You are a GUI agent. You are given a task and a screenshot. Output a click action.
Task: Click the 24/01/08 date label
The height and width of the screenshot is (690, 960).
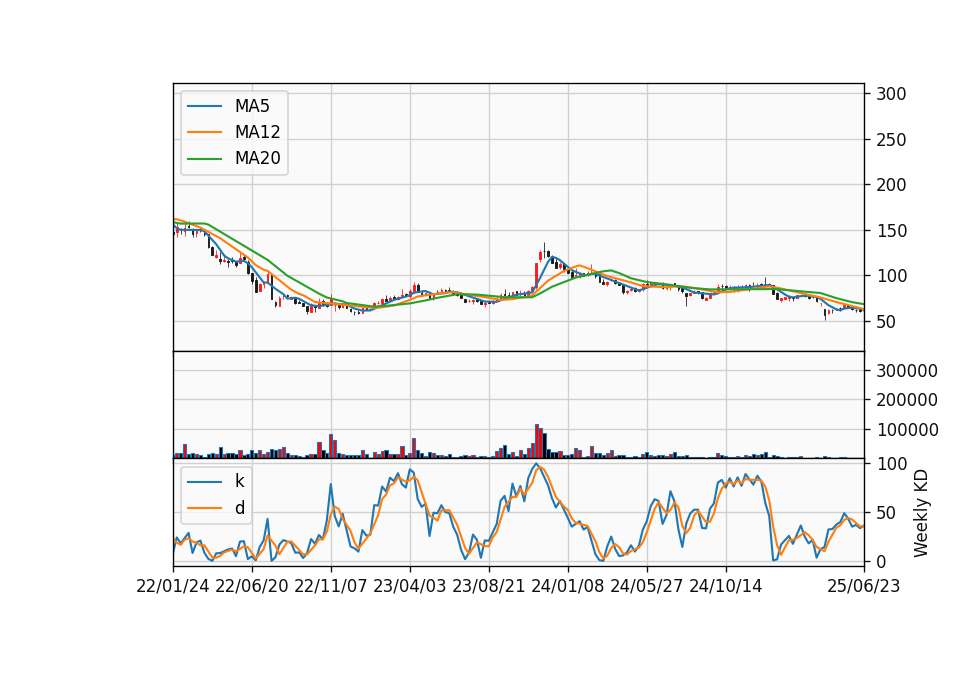[568, 586]
